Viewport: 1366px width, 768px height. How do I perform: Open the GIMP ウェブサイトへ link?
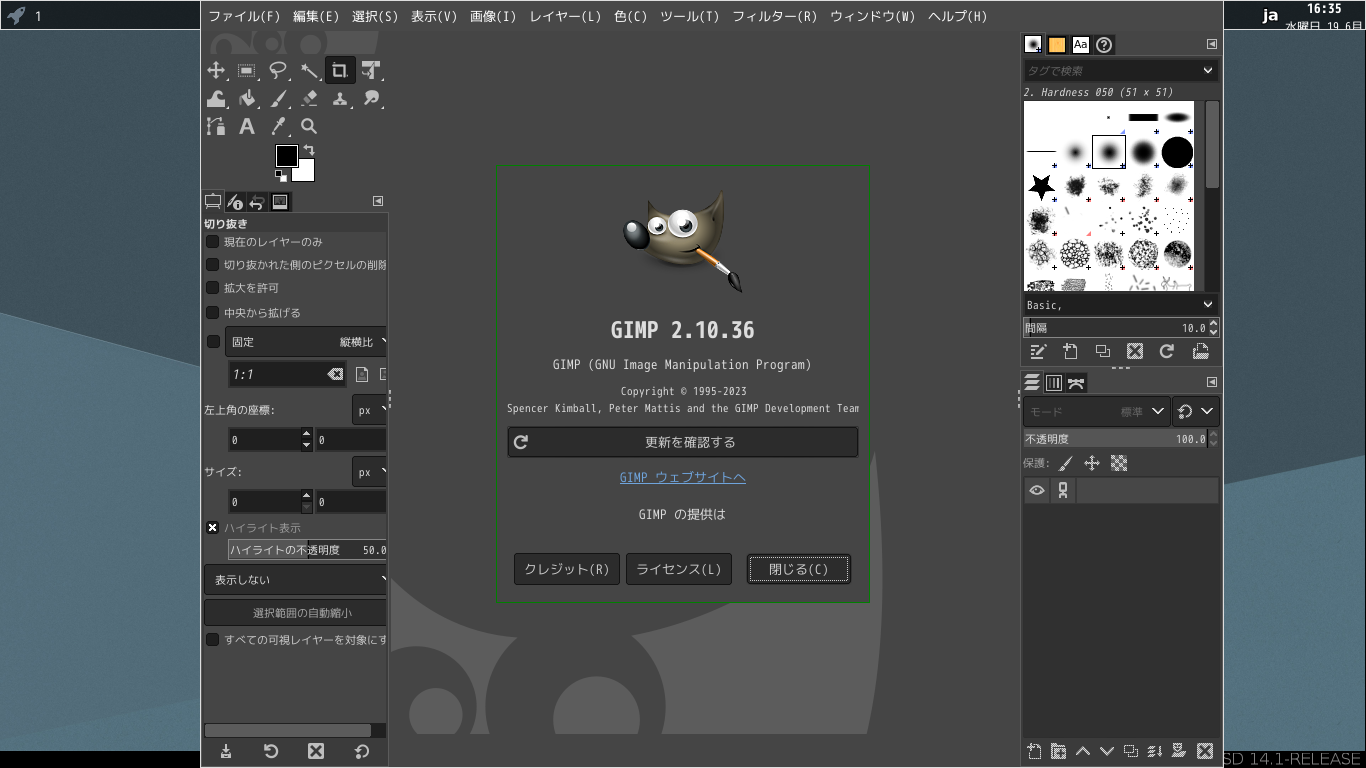click(682, 478)
